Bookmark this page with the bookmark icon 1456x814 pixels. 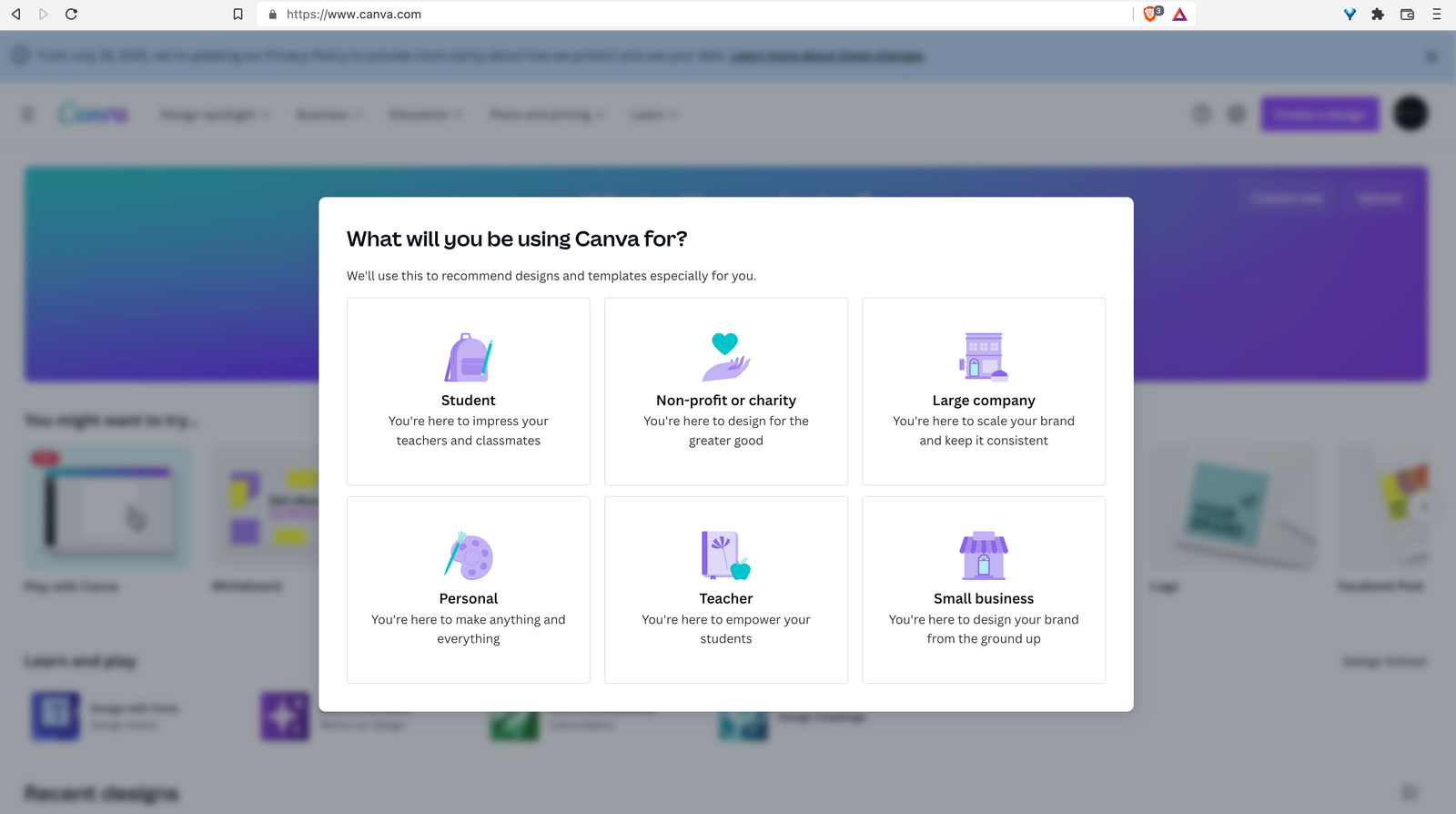[238, 15]
